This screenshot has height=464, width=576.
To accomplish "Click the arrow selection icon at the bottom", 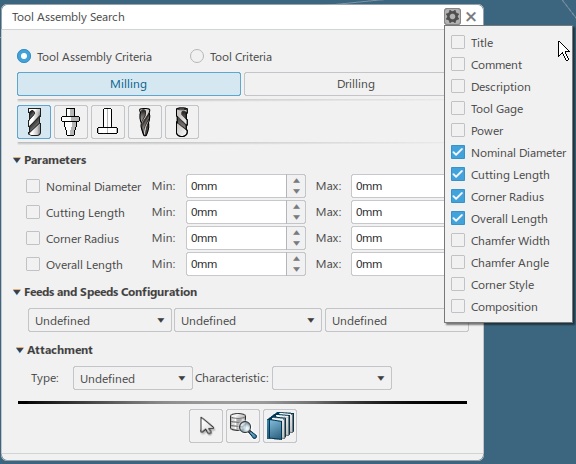I will tap(206, 426).
